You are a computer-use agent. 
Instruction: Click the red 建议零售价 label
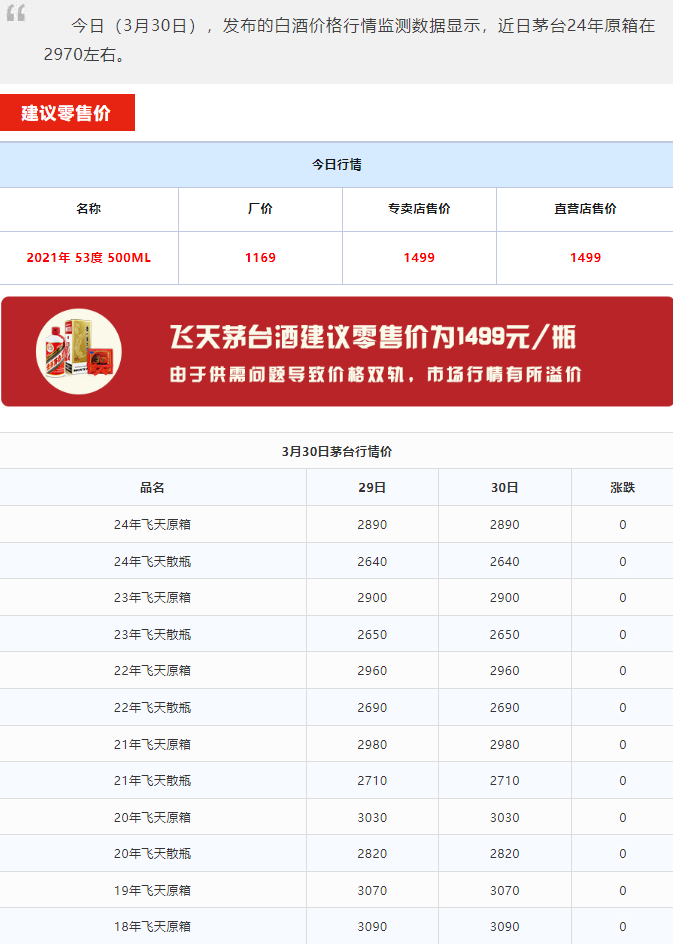click(x=67, y=113)
